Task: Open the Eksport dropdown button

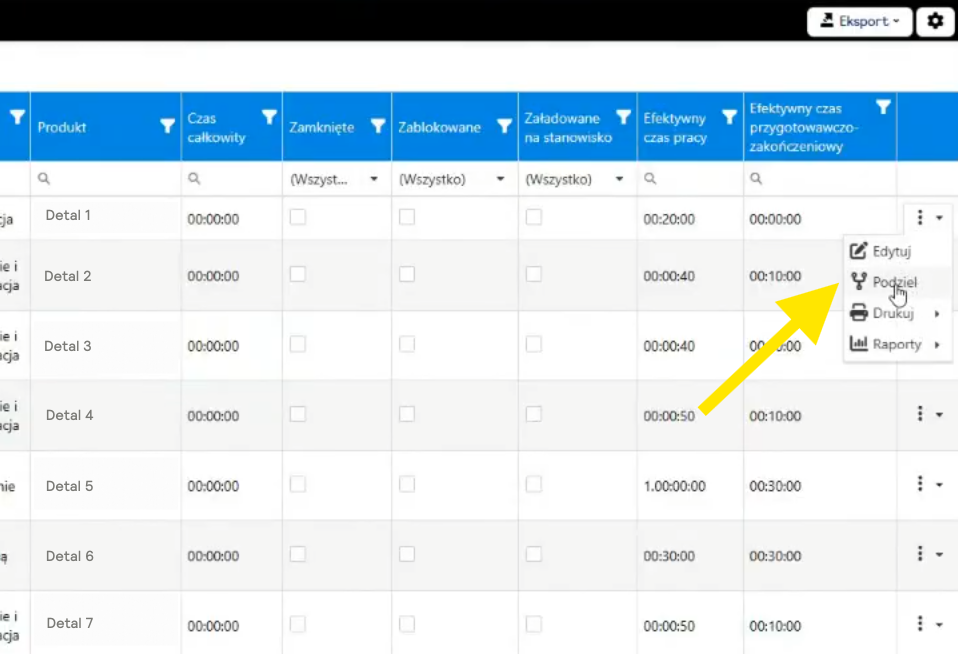Action: tap(859, 21)
